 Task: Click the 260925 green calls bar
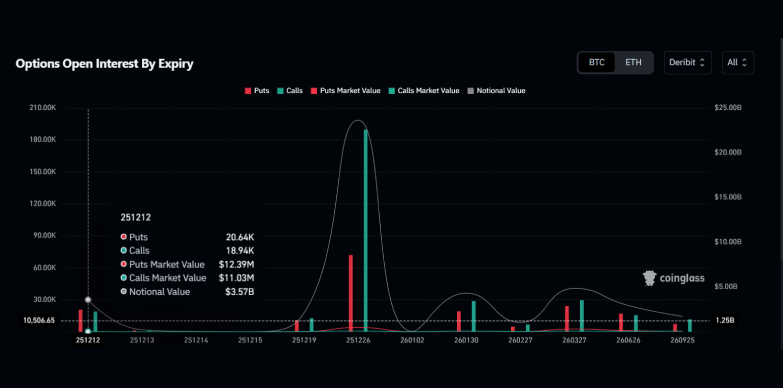[x=690, y=326]
